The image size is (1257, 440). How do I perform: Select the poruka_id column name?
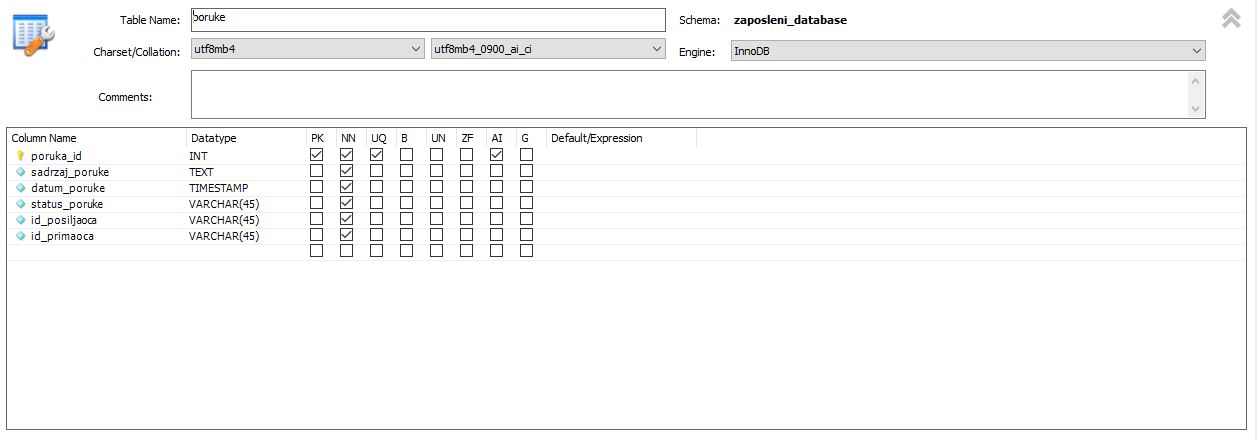(x=56, y=156)
